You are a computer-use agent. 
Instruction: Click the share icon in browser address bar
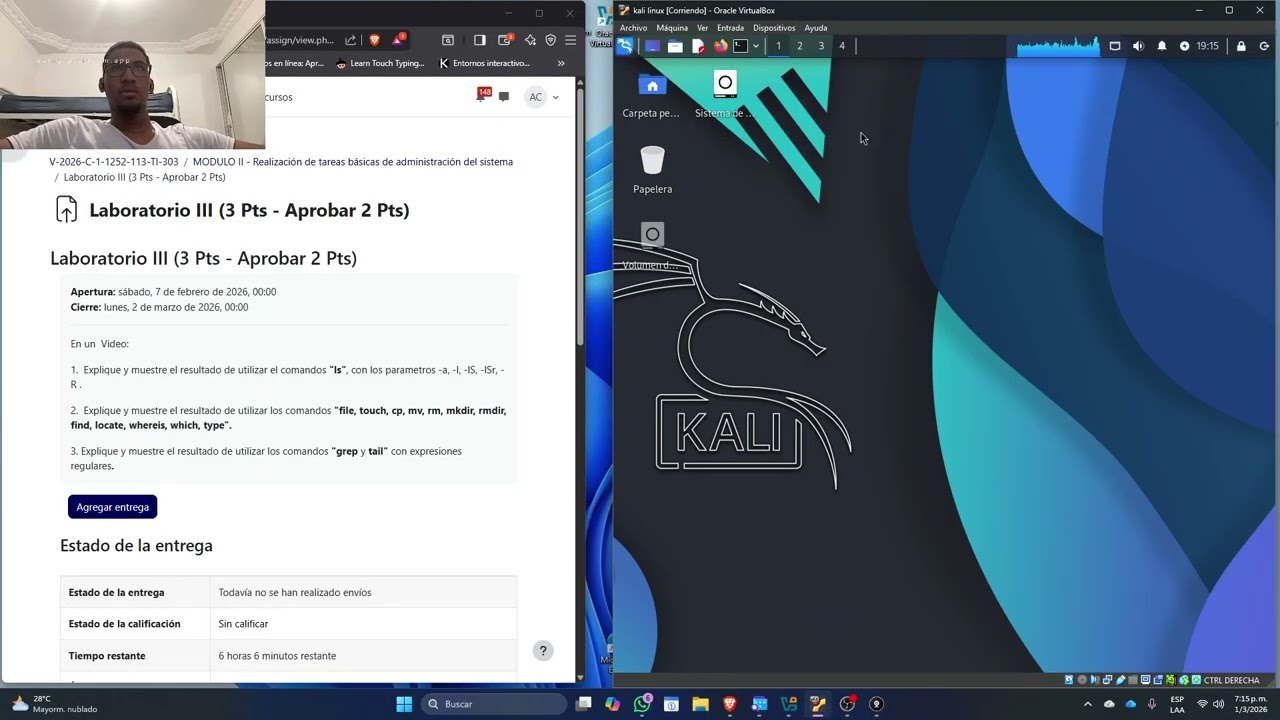click(351, 40)
